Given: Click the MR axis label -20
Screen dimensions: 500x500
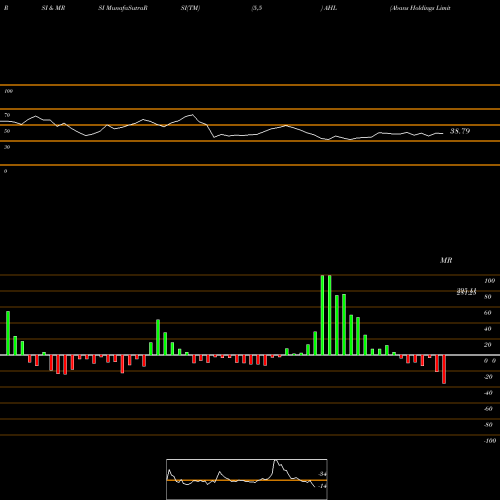Looking at the screenshot, I should [x=488, y=377].
